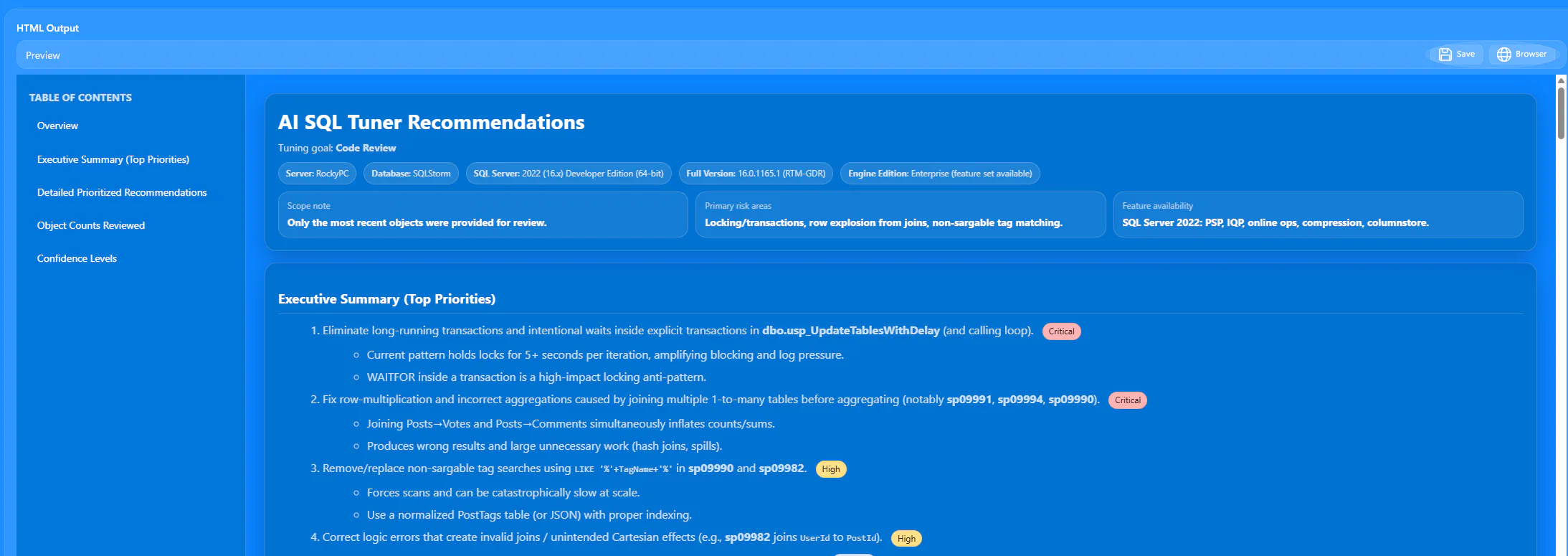Open Detailed Prioritized Recommendations link
1568x556 pixels.
122,192
